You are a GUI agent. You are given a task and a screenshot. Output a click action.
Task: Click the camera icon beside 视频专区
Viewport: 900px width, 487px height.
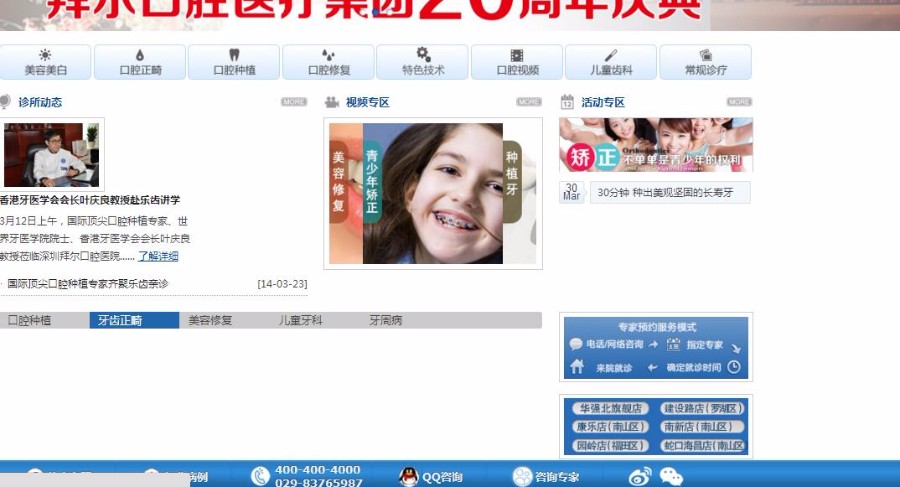pyautogui.click(x=332, y=102)
